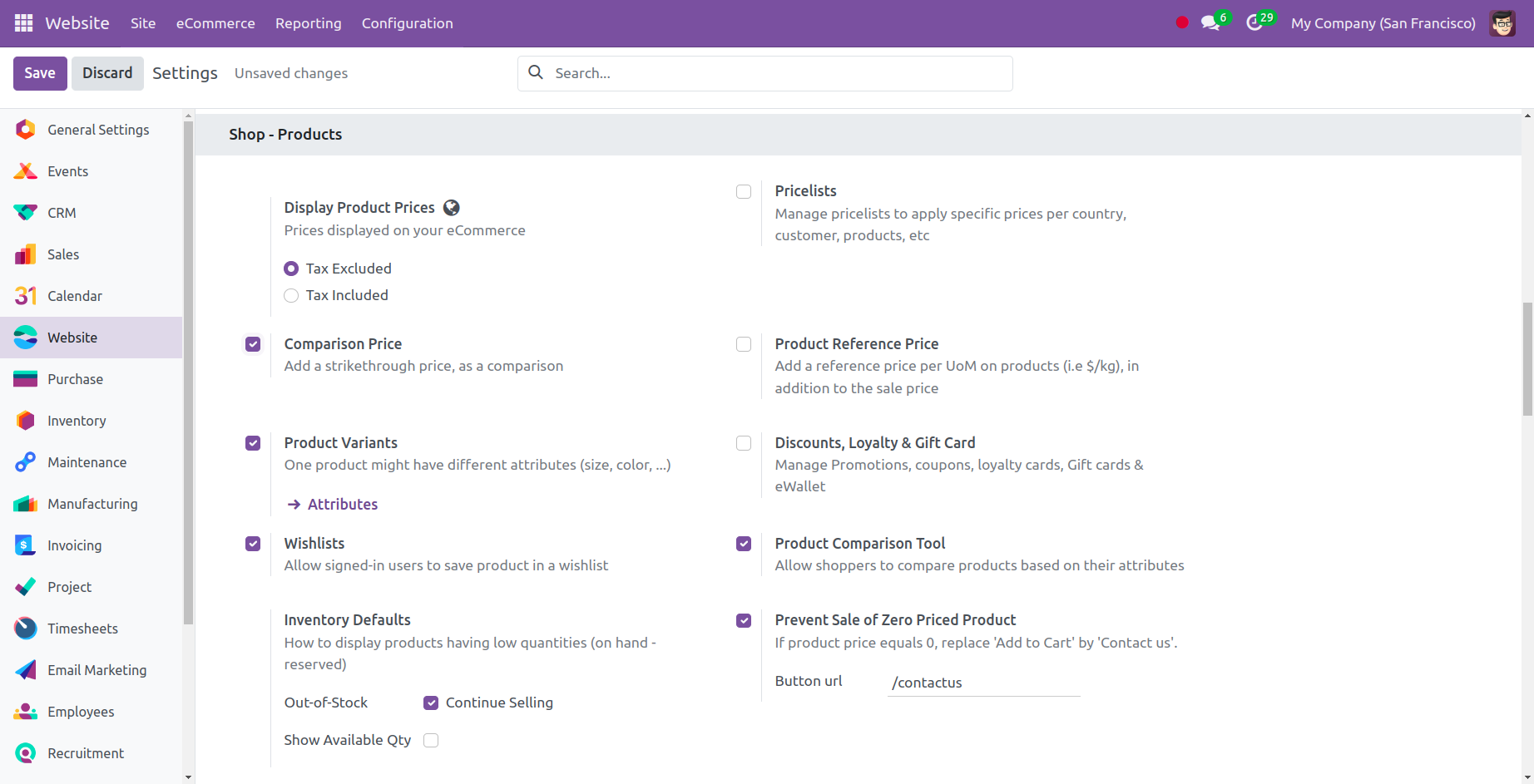Click the activities clock icon
The height and width of the screenshot is (784, 1534).
point(1255,22)
